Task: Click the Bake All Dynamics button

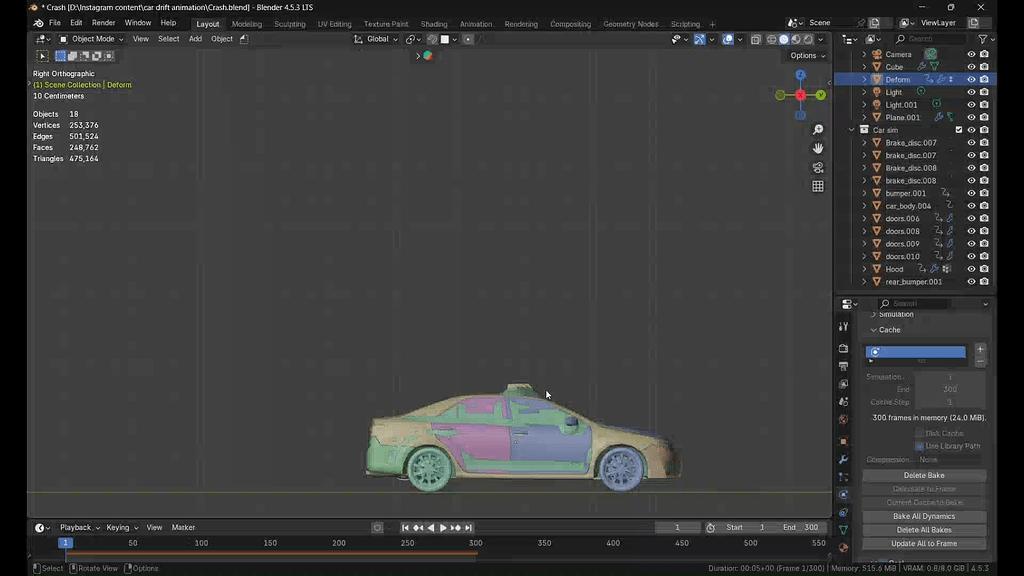Action: (x=924, y=517)
